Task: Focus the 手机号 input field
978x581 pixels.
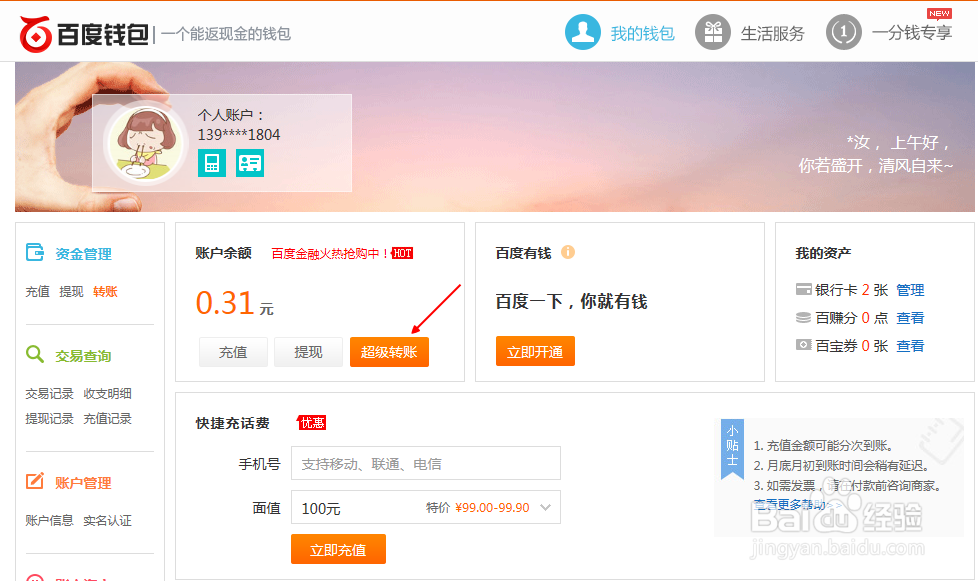Action: (425, 463)
